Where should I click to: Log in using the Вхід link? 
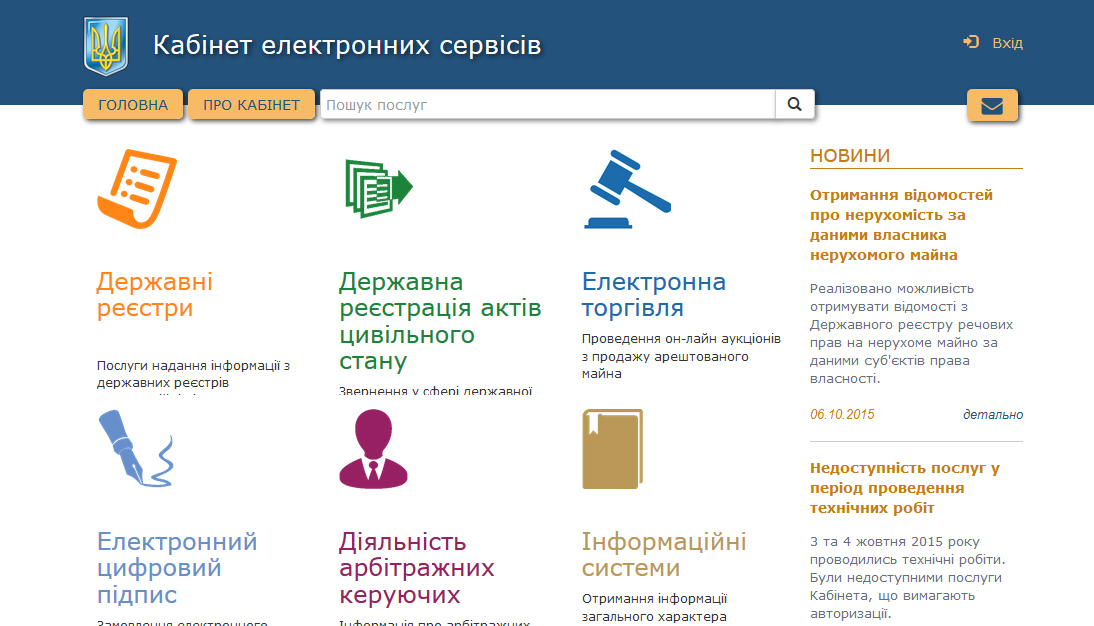tap(1006, 43)
